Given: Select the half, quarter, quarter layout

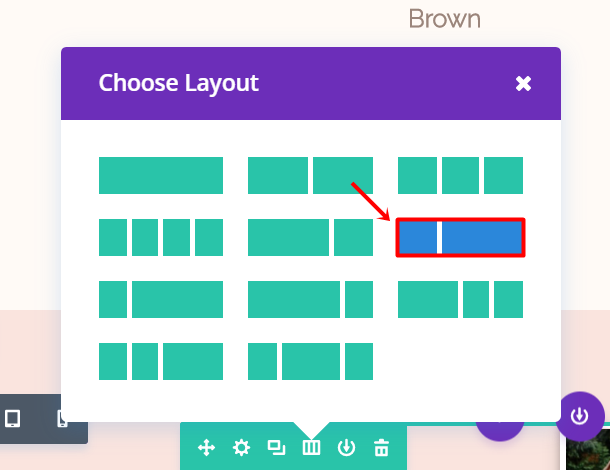Looking at the screenshot, I should (460, 299).
